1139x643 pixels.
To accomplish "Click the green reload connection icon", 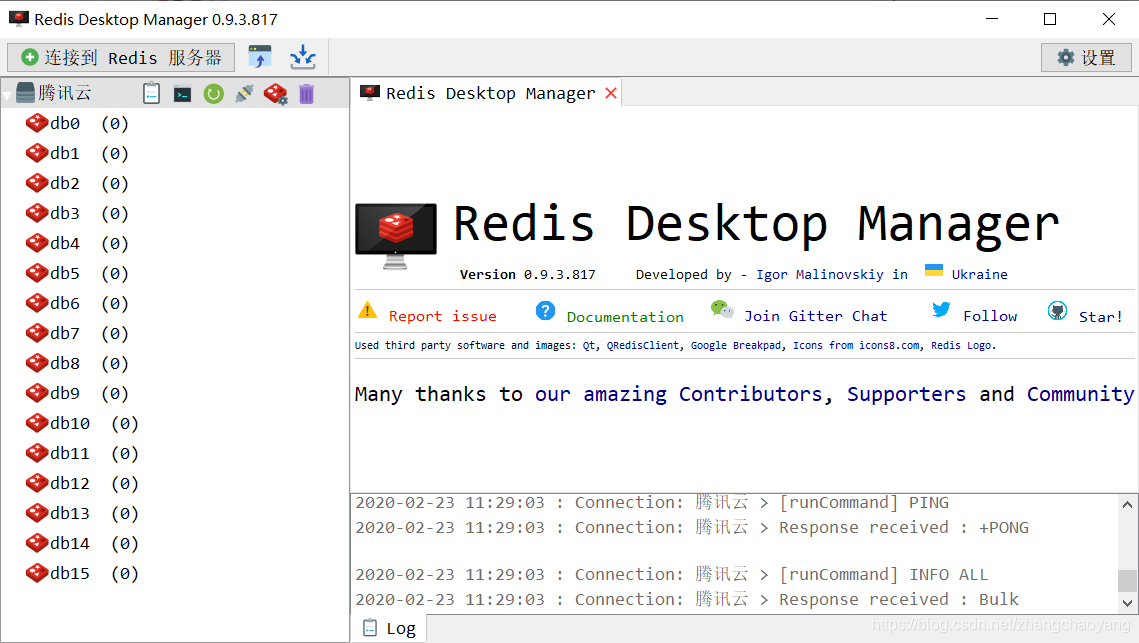I will tap(214, 94).
